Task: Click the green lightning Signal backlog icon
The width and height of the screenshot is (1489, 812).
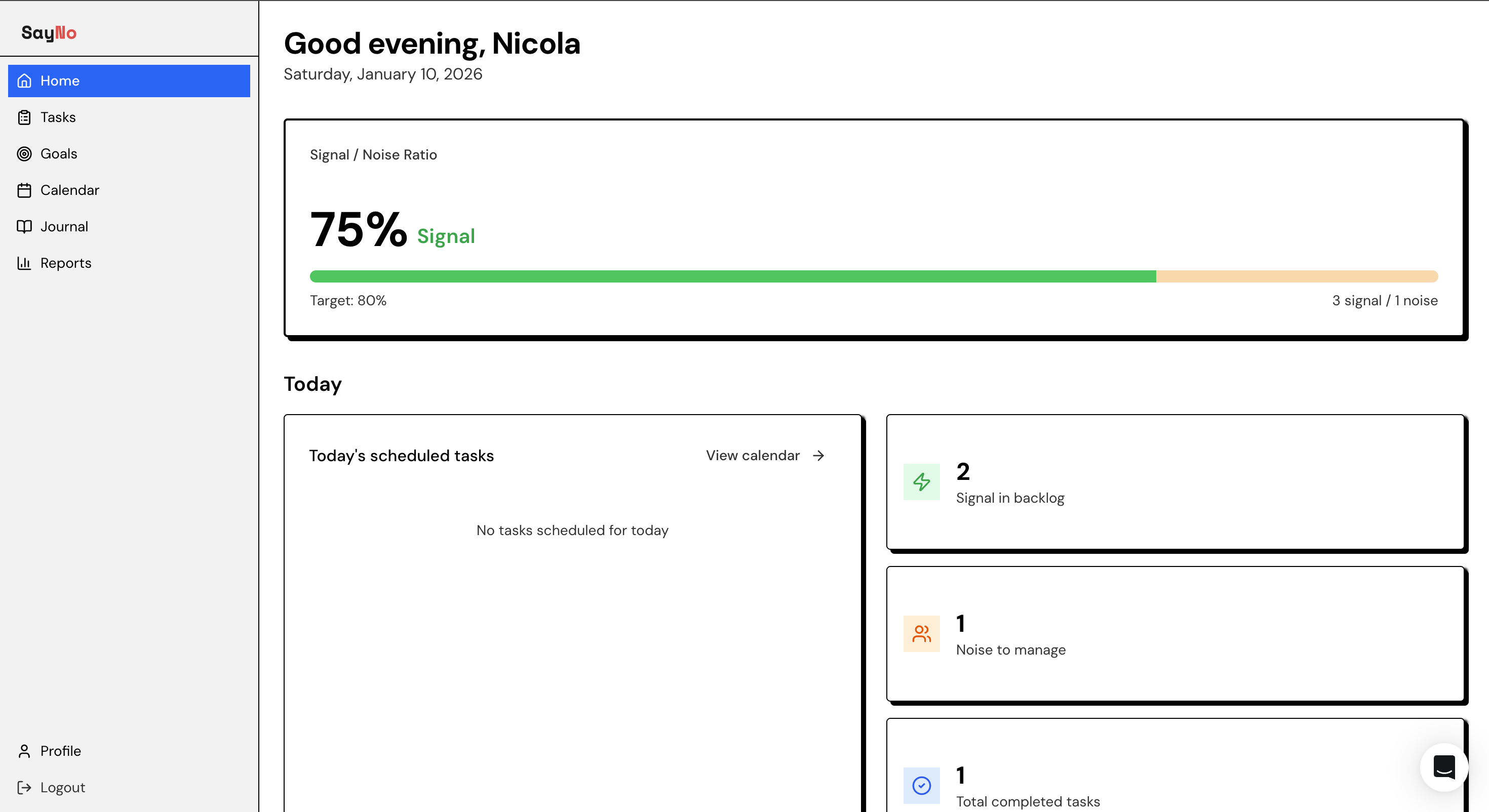Action: click(x=921, y=482)
